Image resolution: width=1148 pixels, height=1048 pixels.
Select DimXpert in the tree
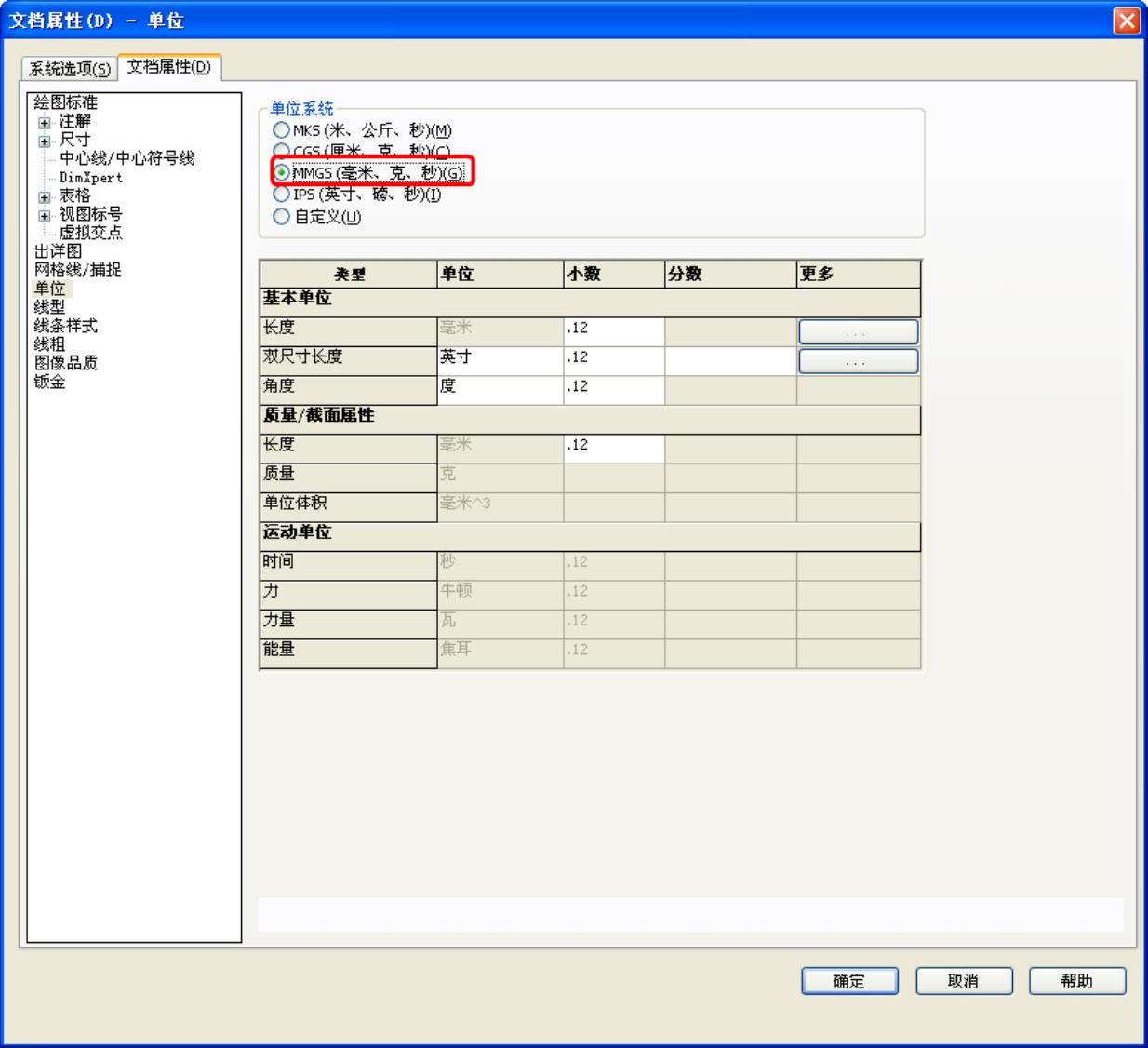tap(90, 177)
